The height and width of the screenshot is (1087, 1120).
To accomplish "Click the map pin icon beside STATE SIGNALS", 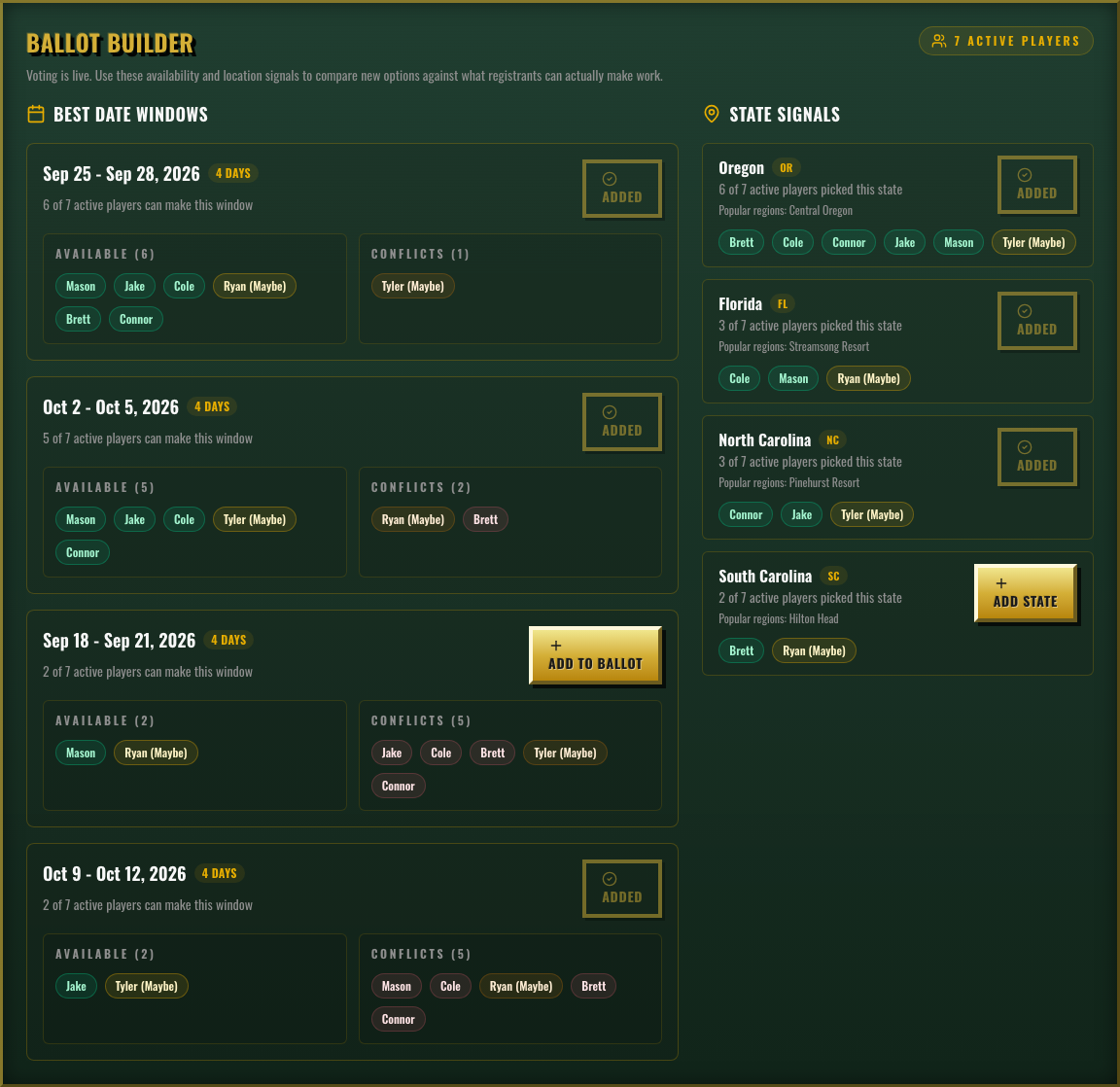I will (712, 114).
